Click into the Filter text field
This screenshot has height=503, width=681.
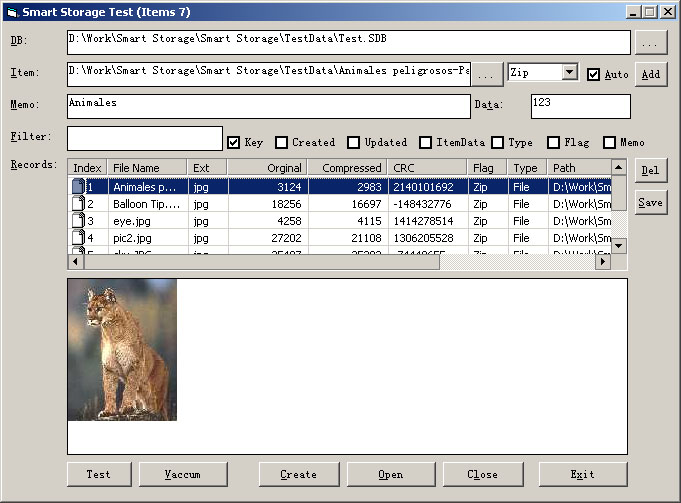[145, 138]
